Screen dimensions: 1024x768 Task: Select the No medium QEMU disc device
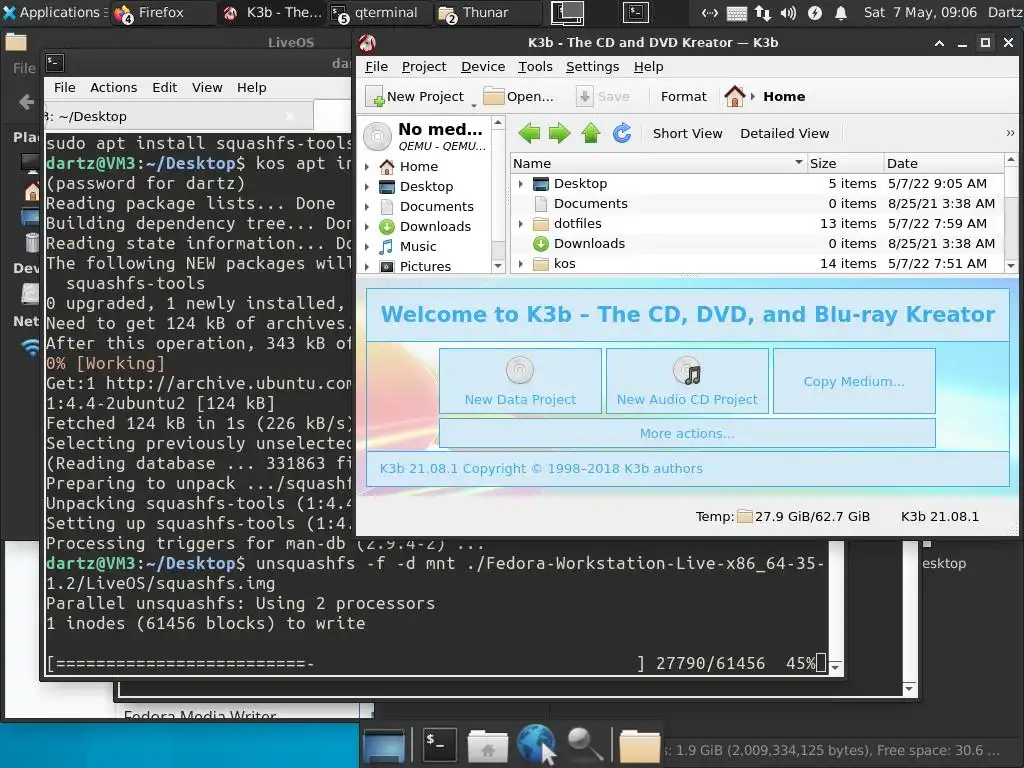coord(424,136)
